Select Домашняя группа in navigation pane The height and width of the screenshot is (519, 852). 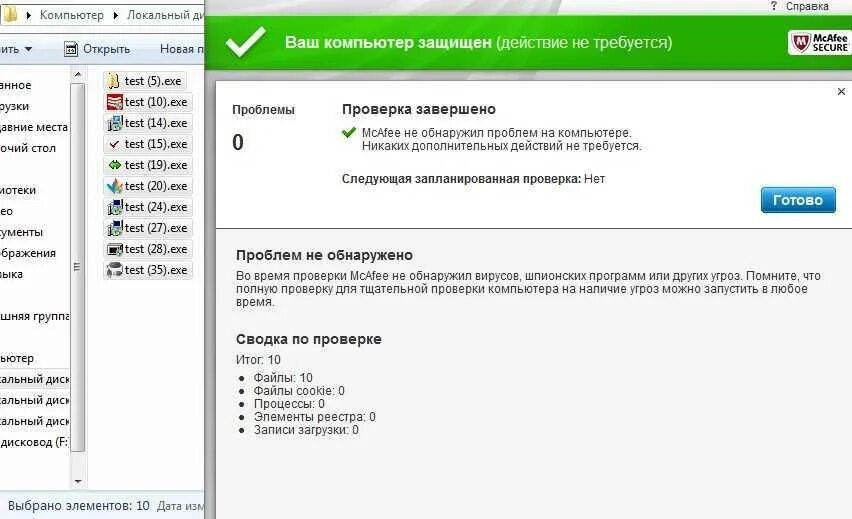[35, 316]
